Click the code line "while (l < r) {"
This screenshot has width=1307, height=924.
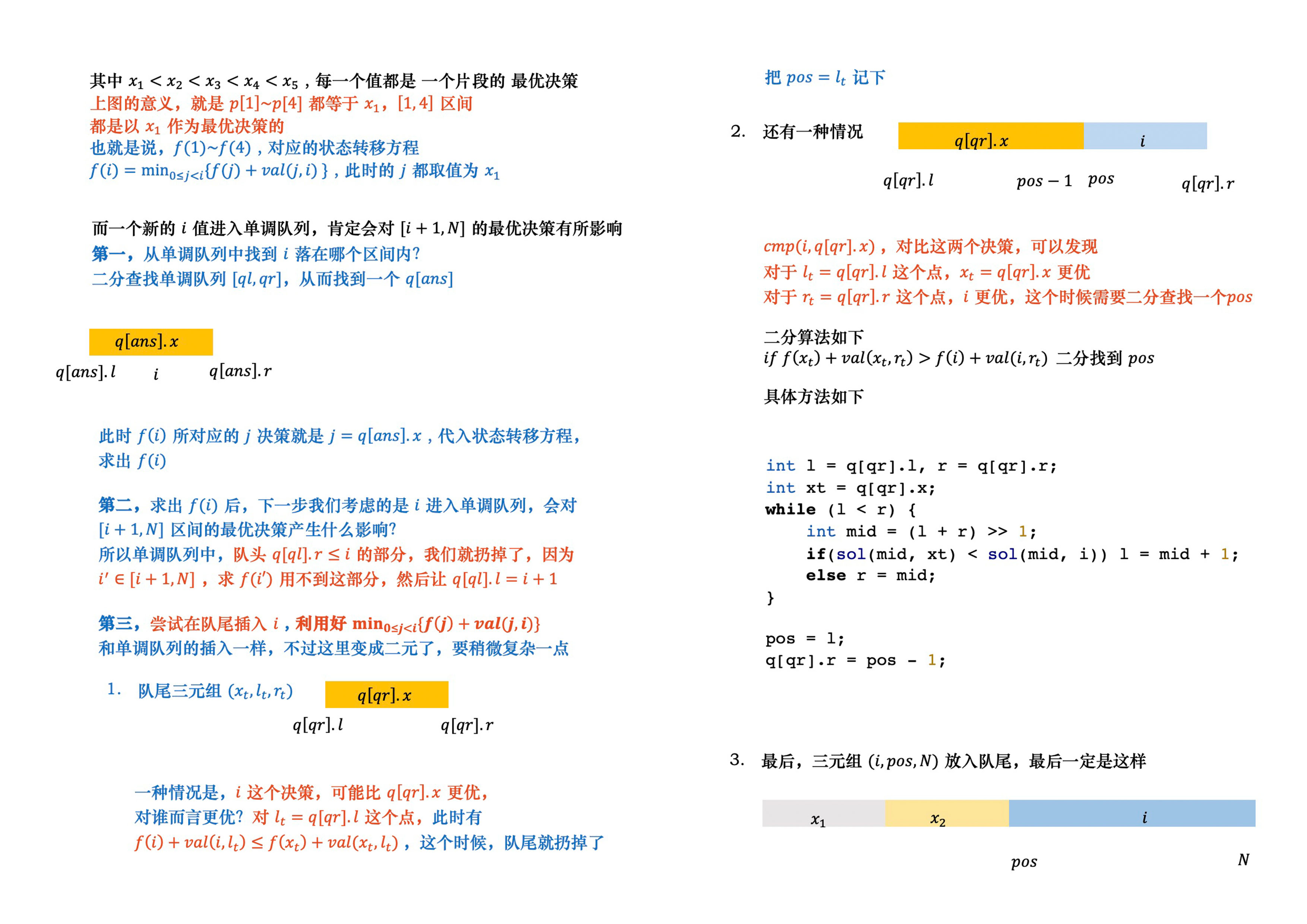tap(840, 510)
